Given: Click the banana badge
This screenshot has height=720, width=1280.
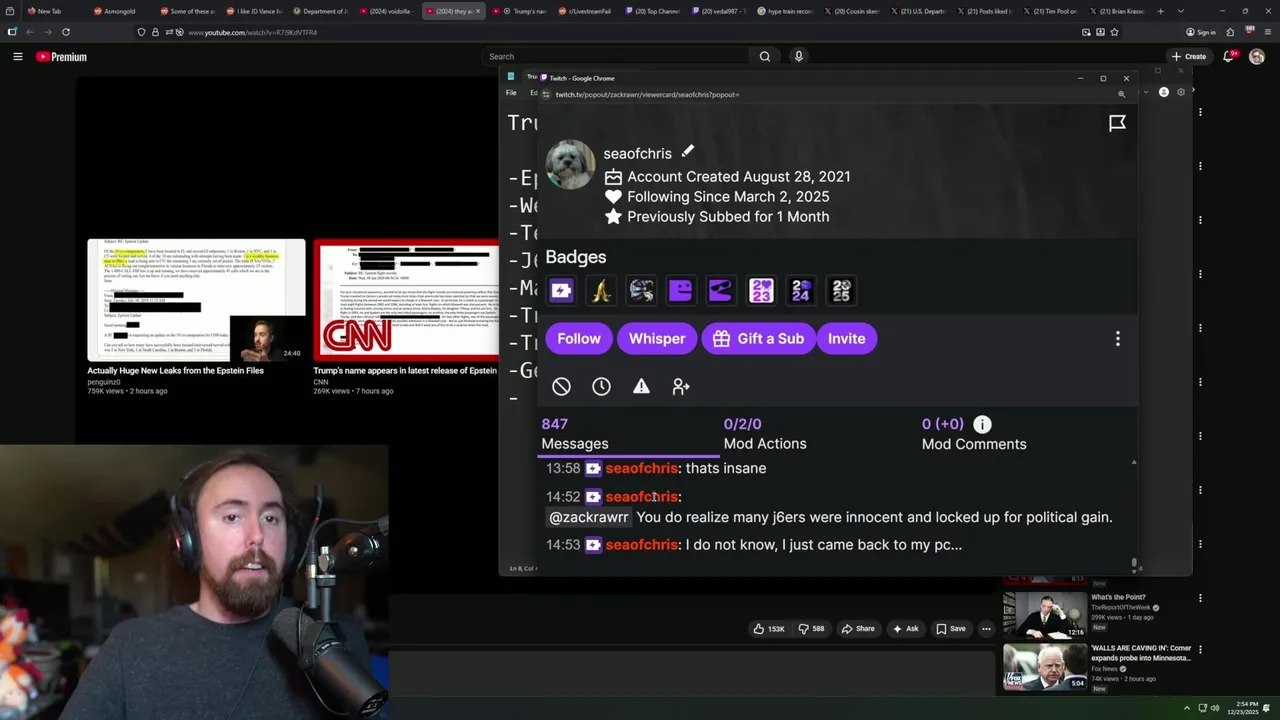Looking at the screenshot, I should click(x=601, y=290).
